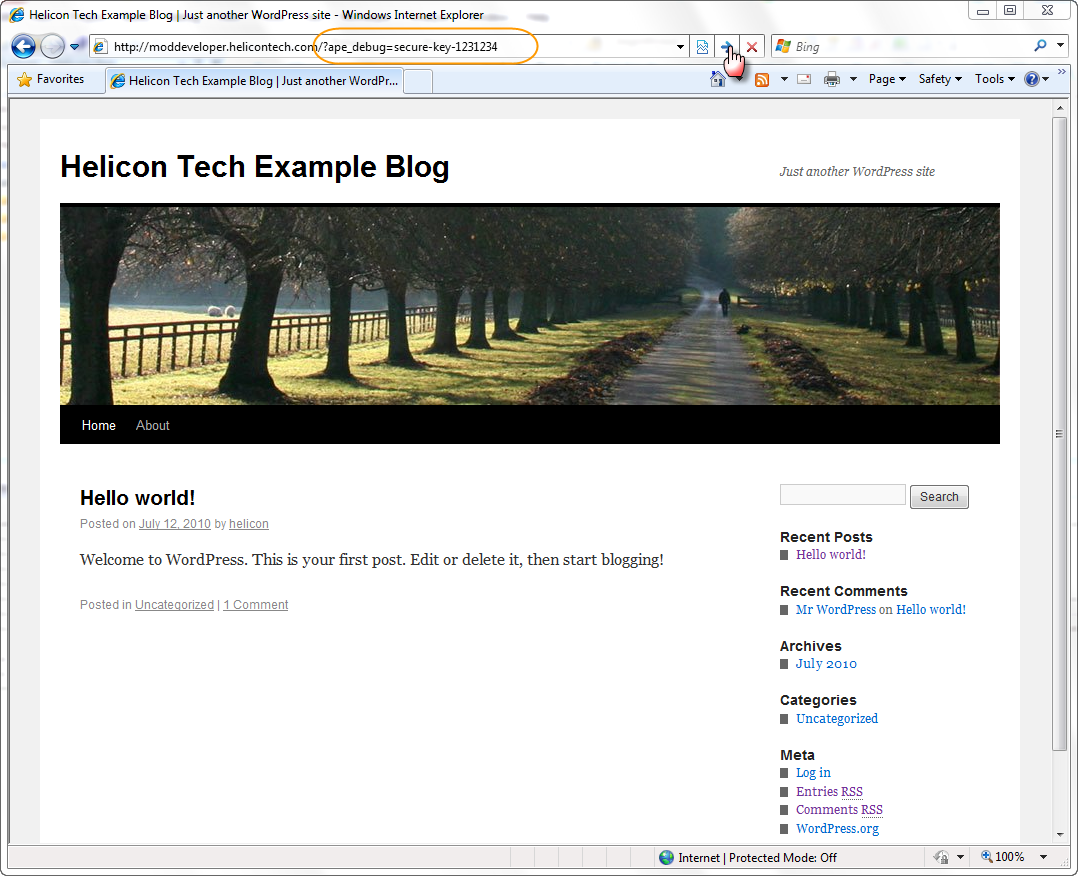Open the Favorites star button

[50, 79]
